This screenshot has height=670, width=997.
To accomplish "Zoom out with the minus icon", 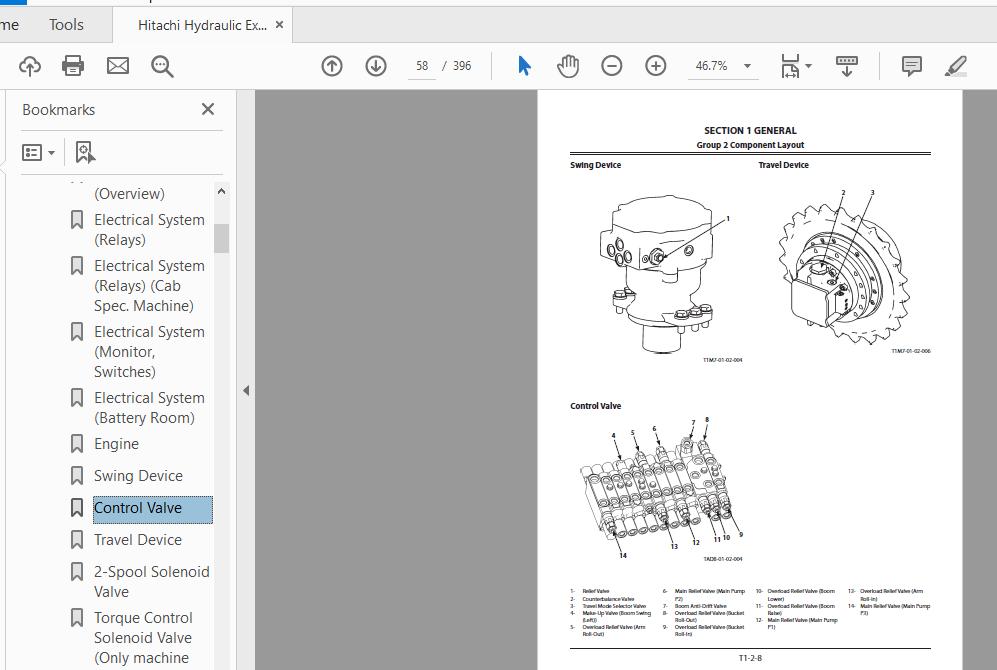I will click(611, 66).
